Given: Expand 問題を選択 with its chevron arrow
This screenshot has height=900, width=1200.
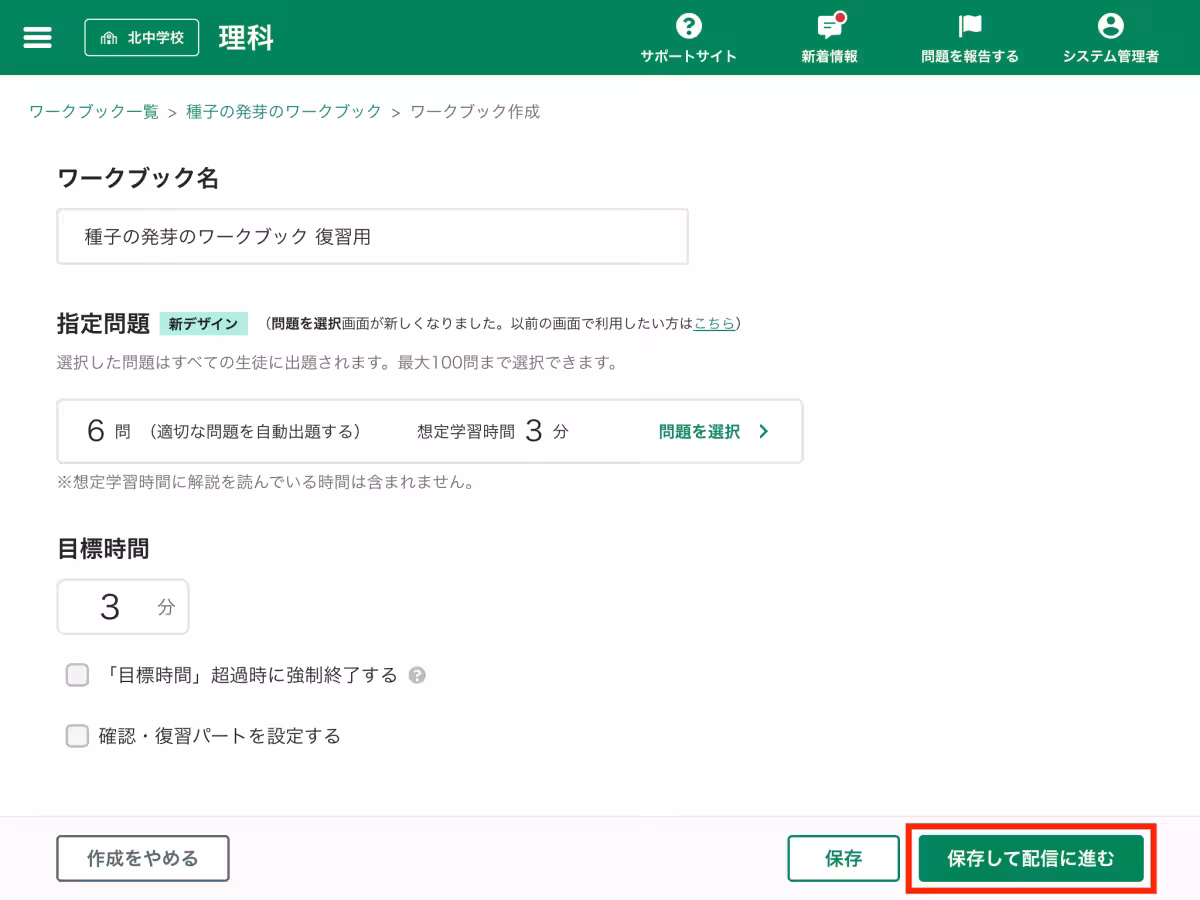Looking at the screenshot, I should pos(712,431).
